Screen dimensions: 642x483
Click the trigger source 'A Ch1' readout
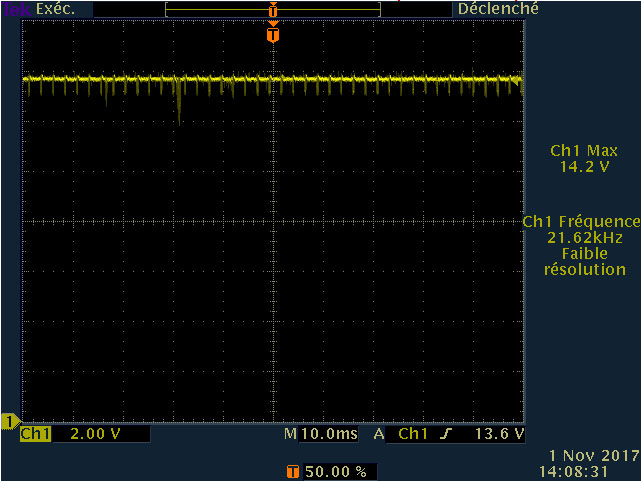(x=401, y=434)
